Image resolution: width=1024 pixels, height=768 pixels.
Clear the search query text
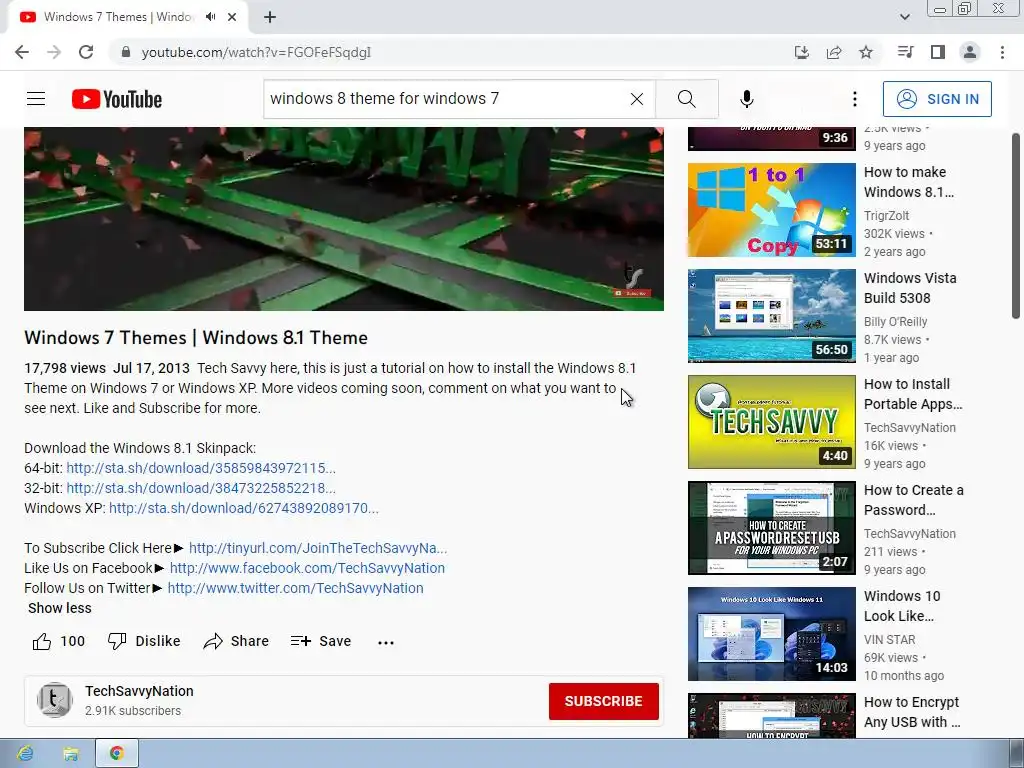(637, 99)
